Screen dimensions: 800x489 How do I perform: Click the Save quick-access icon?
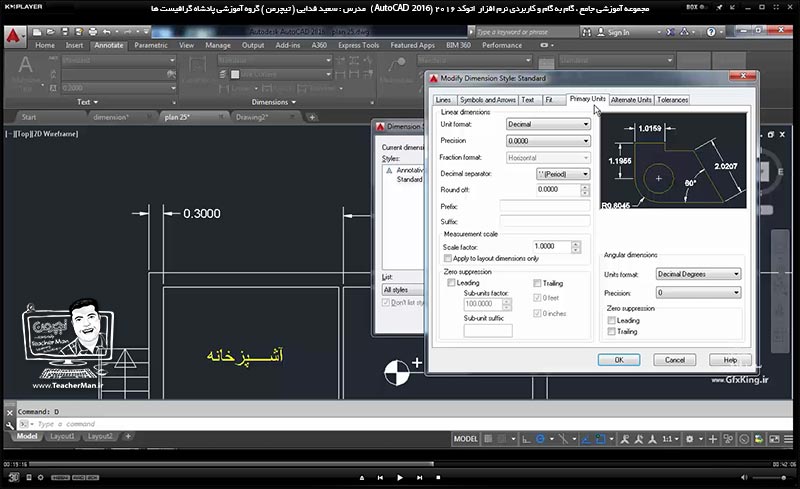point(65,32)
